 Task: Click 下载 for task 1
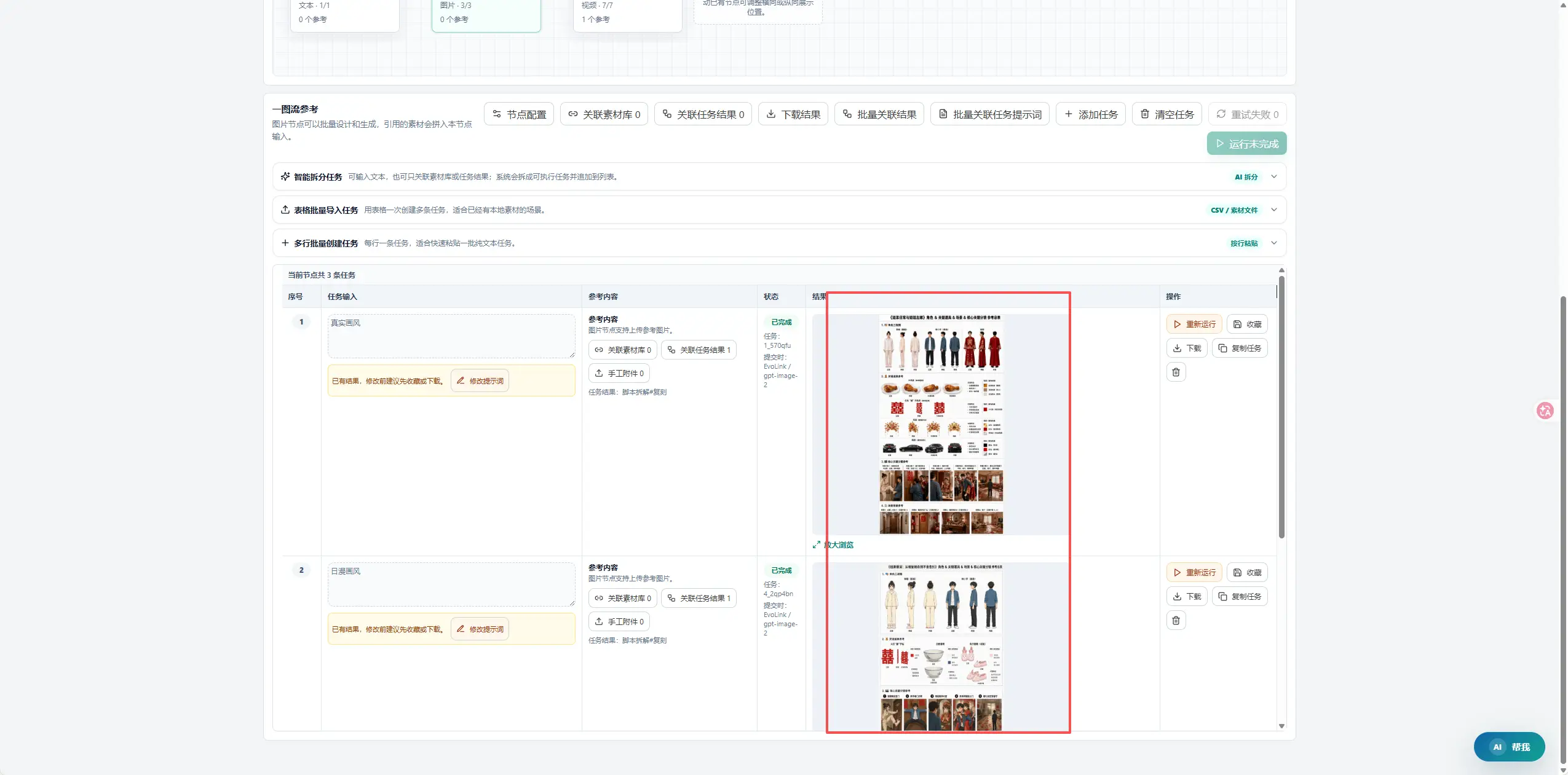[x=1187, y=348]
